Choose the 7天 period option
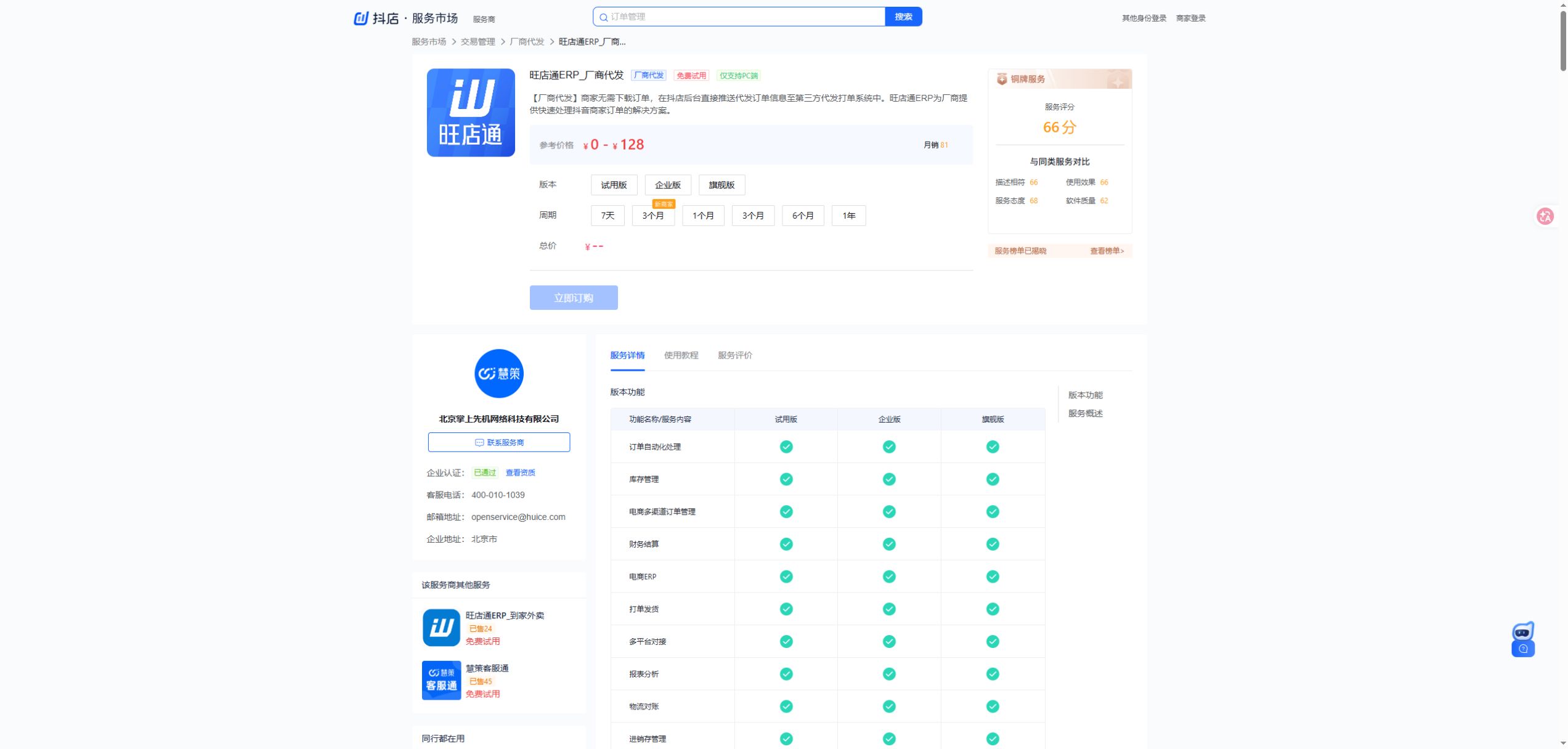This screenshot has height=749, width=1568. click(x=607, y=216)
